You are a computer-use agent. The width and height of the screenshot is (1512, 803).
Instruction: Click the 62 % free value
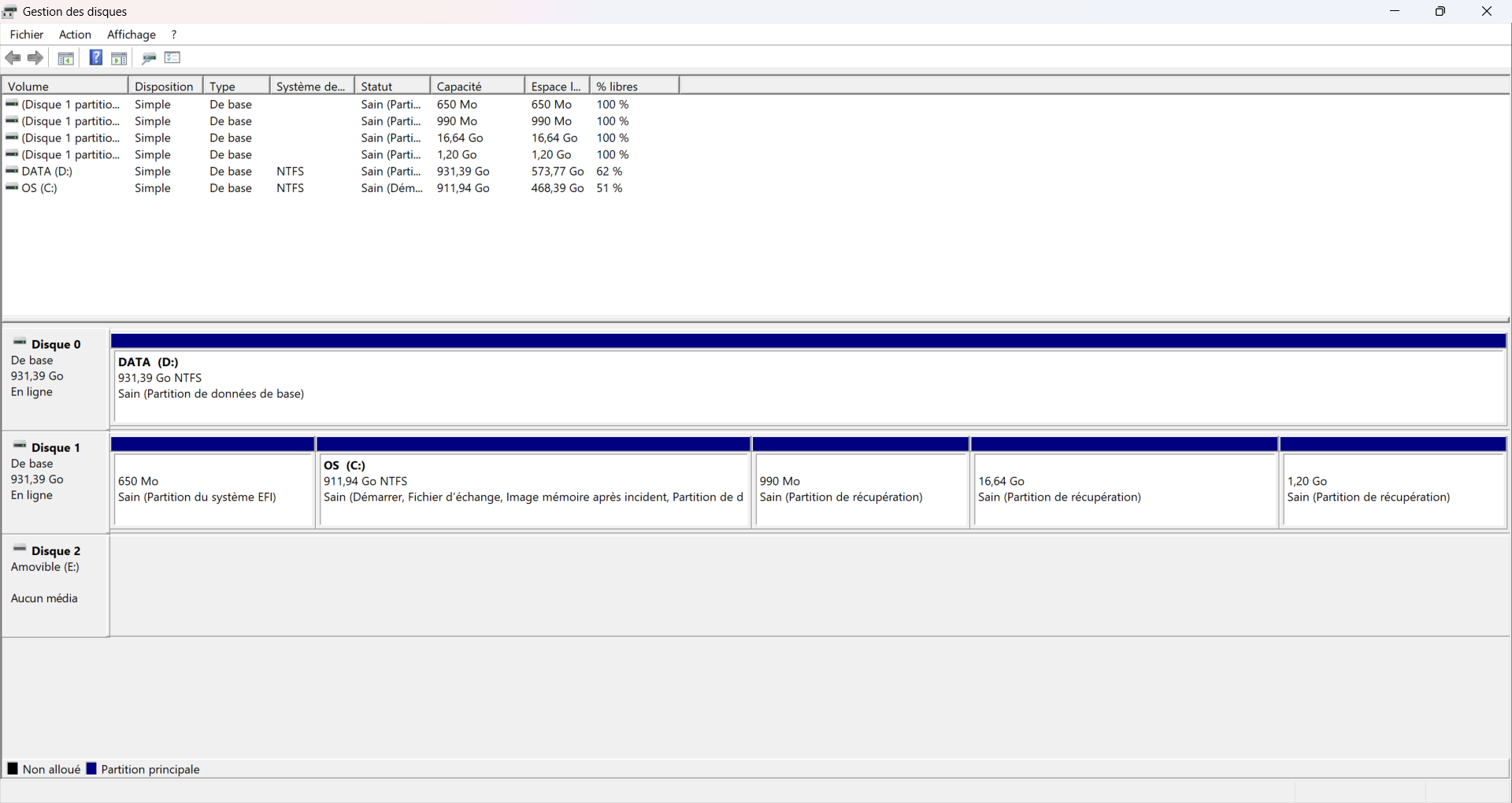point(610,171)
